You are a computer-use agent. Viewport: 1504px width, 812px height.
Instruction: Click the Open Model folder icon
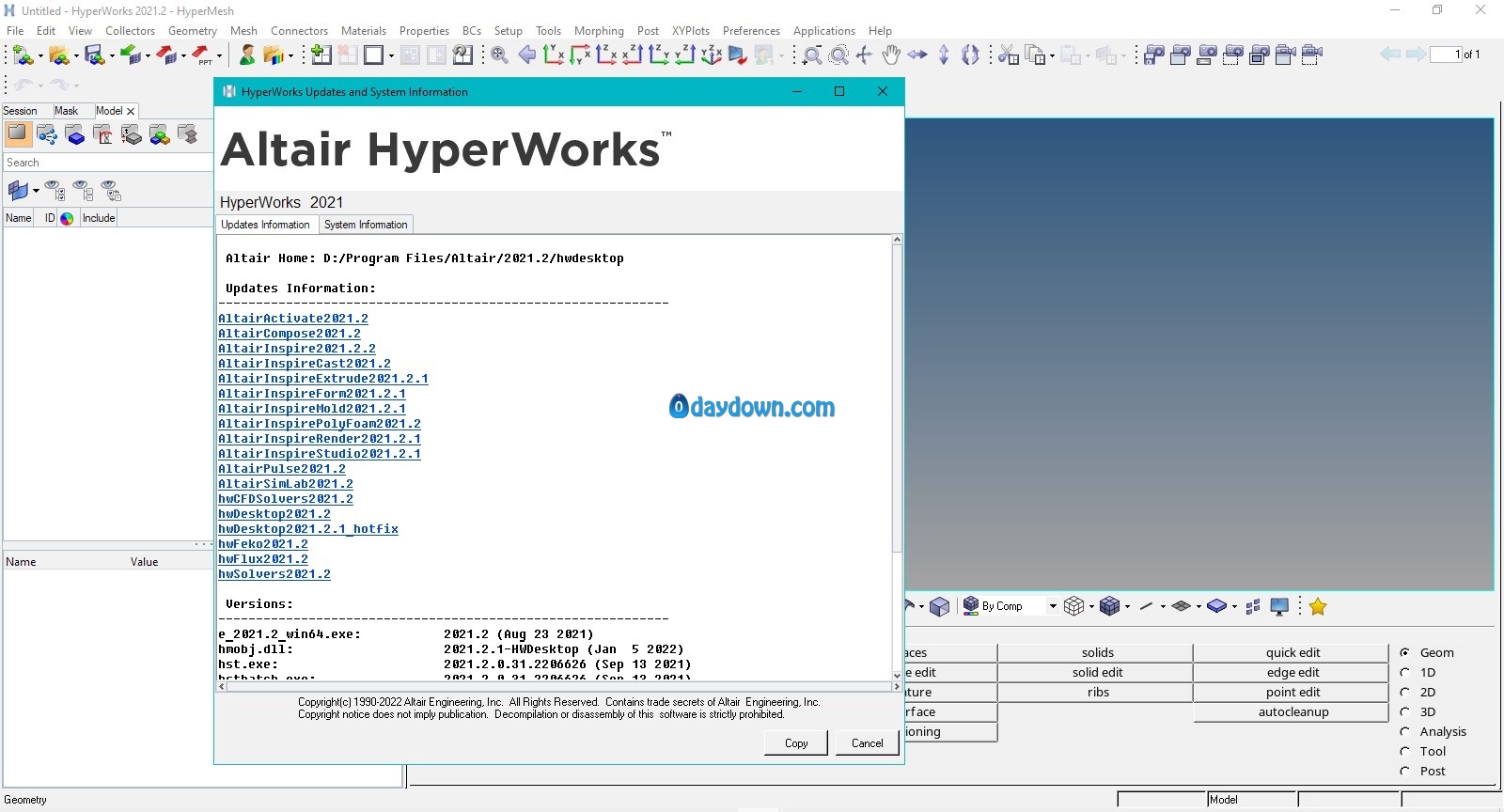pyautogui.click(x=58, y=55)
